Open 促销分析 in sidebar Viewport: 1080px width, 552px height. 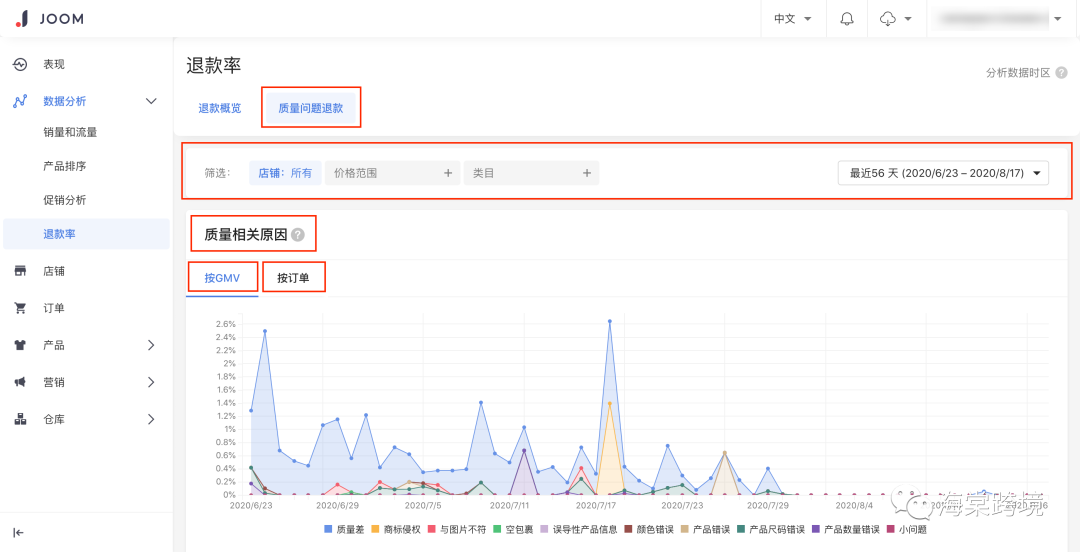65,200
